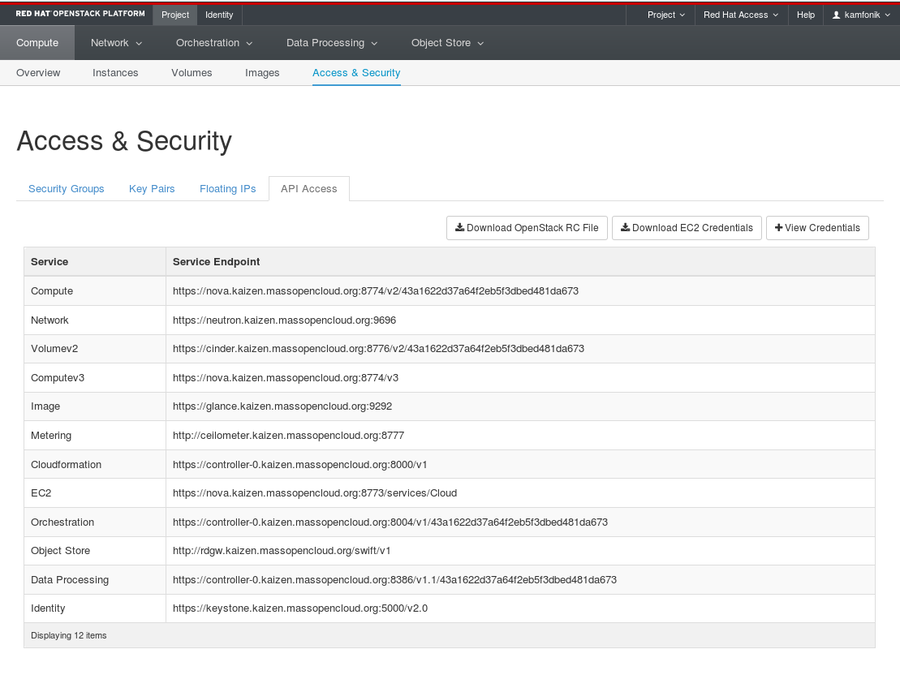Screen dimensions: 900x675
Task: Click the Red Hat OpenStack Platform logo
Action: (x=80, y=13)
